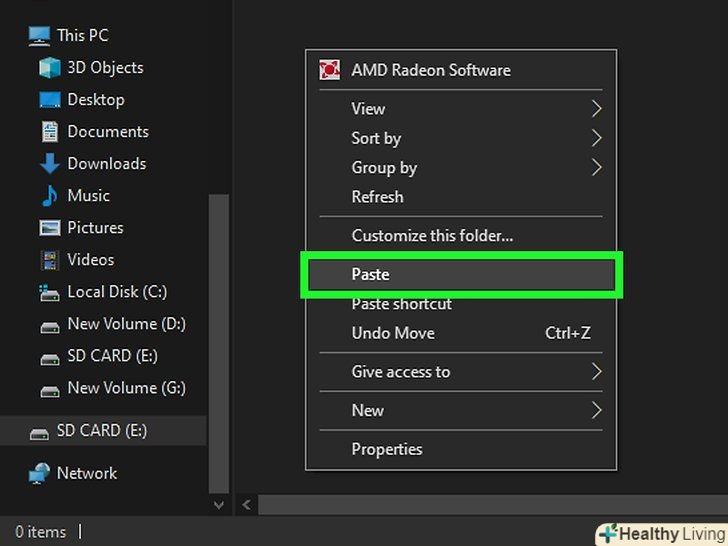Viewport: 728px width, 546px height.
Task: Click the Documents folder icon
Action: click(x=50, y=132)
